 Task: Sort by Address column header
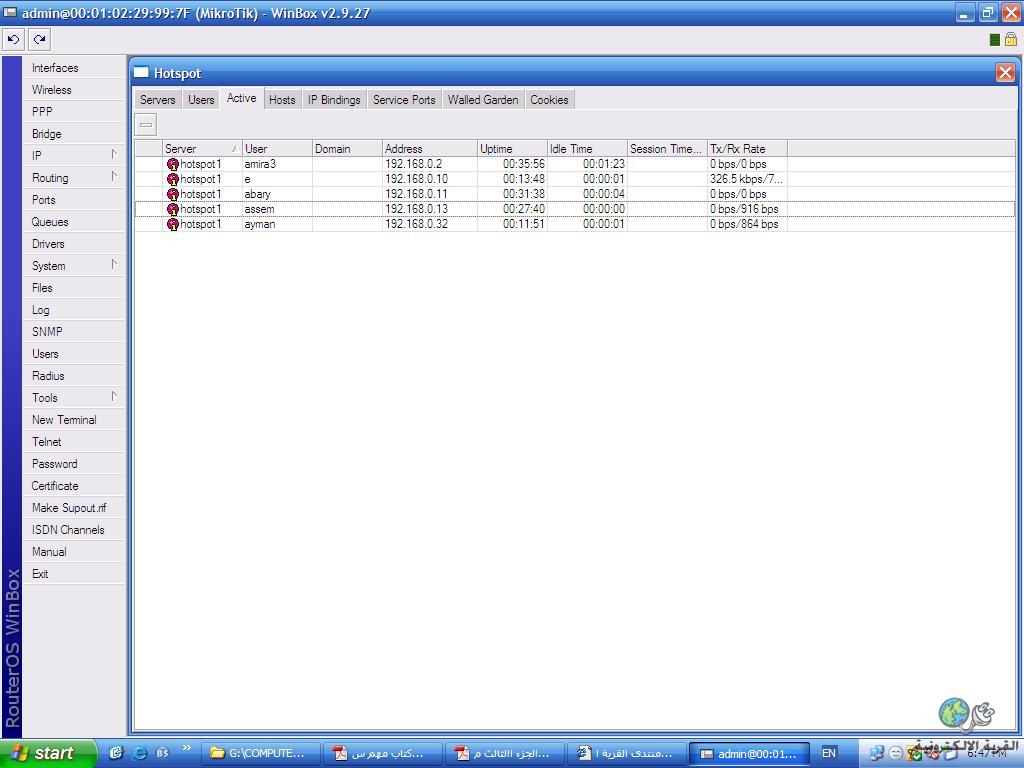[x=430, y=148]
